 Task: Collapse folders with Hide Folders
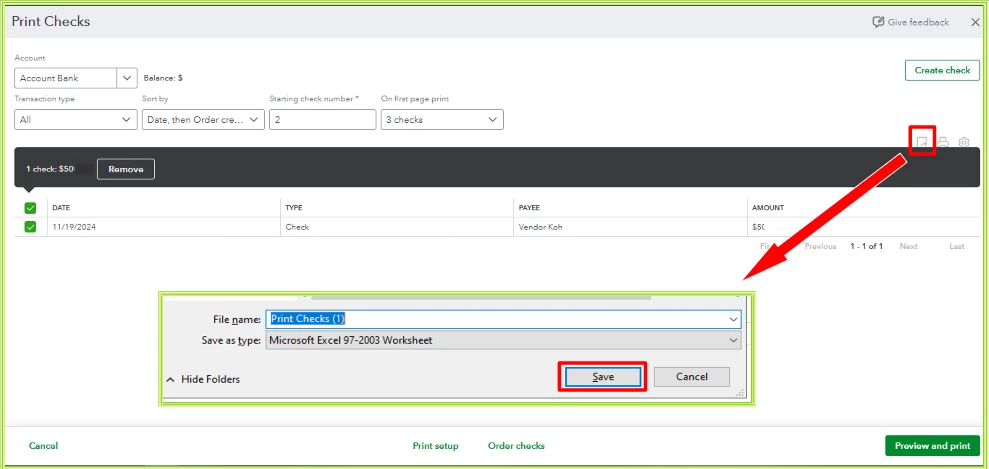203,379
